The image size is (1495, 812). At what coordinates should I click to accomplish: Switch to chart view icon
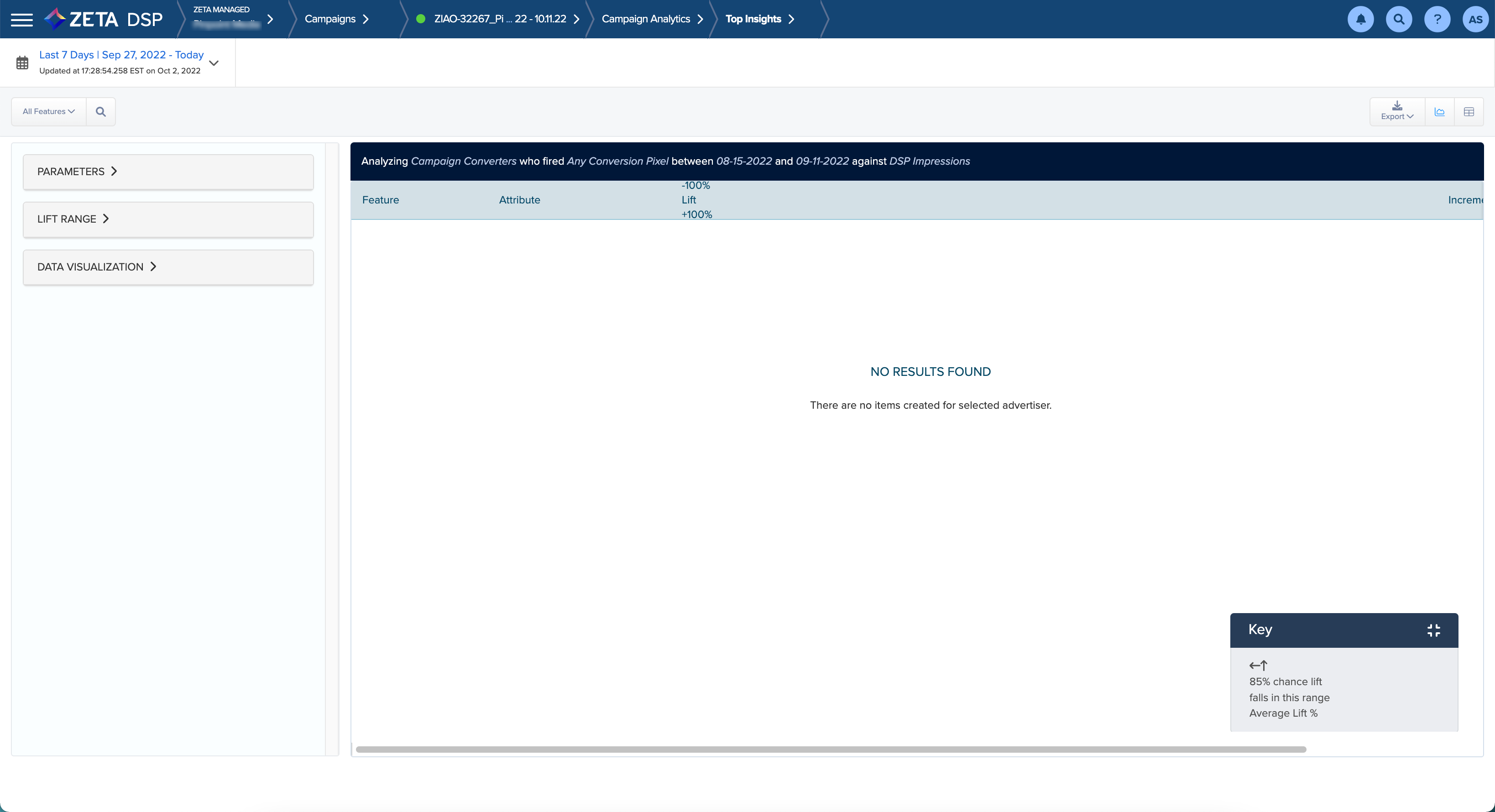click(x=1439, y=112)
